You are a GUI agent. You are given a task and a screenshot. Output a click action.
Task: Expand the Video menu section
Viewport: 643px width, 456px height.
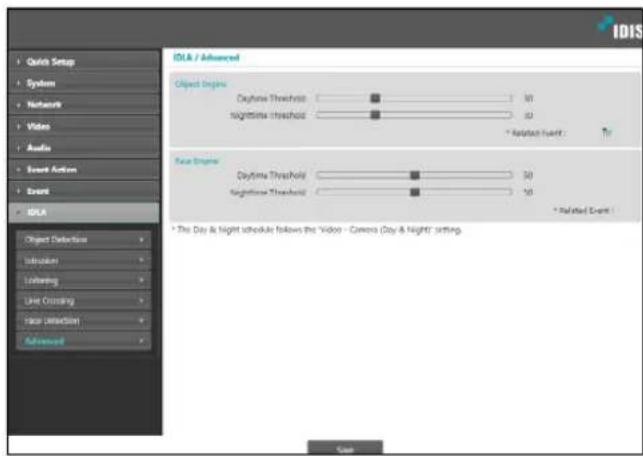click(x=84, y=126)
